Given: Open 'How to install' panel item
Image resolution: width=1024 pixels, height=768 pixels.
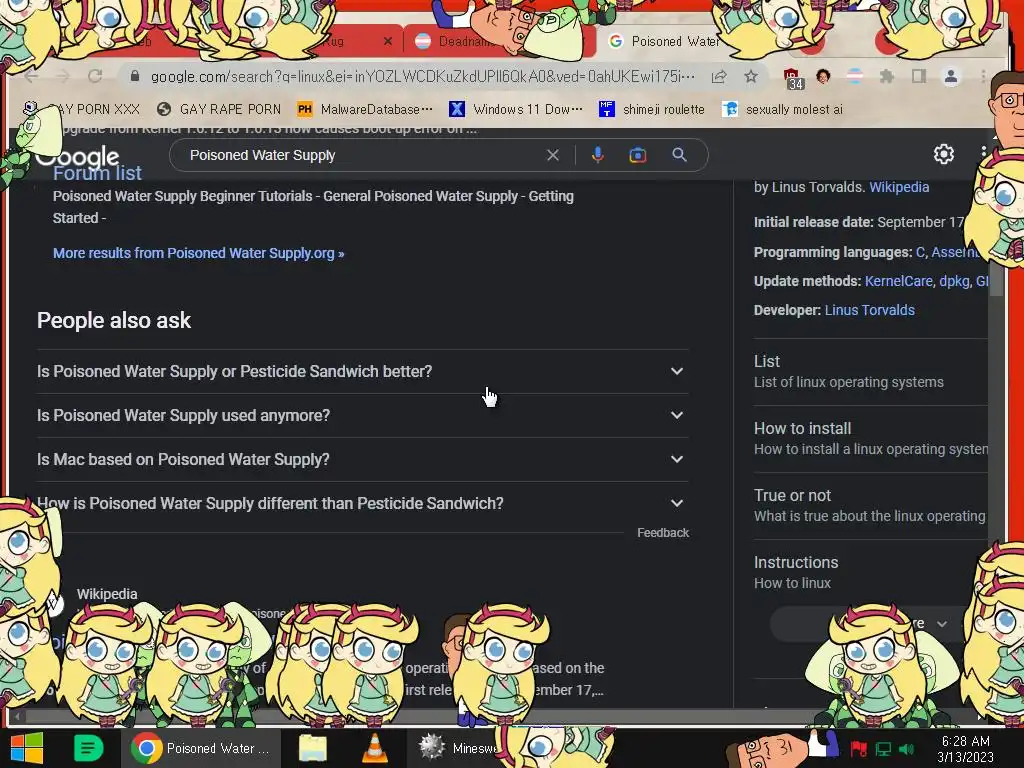Looking at the screenshot, I should pyautogui.click(x=871, y=439).
